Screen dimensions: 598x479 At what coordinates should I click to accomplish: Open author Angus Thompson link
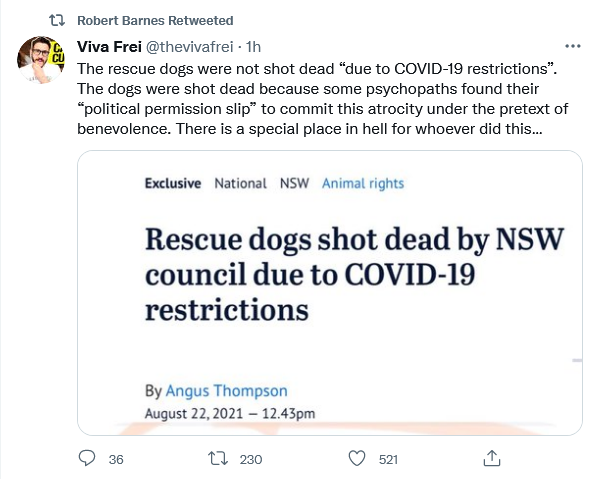(x=226, y=391)
